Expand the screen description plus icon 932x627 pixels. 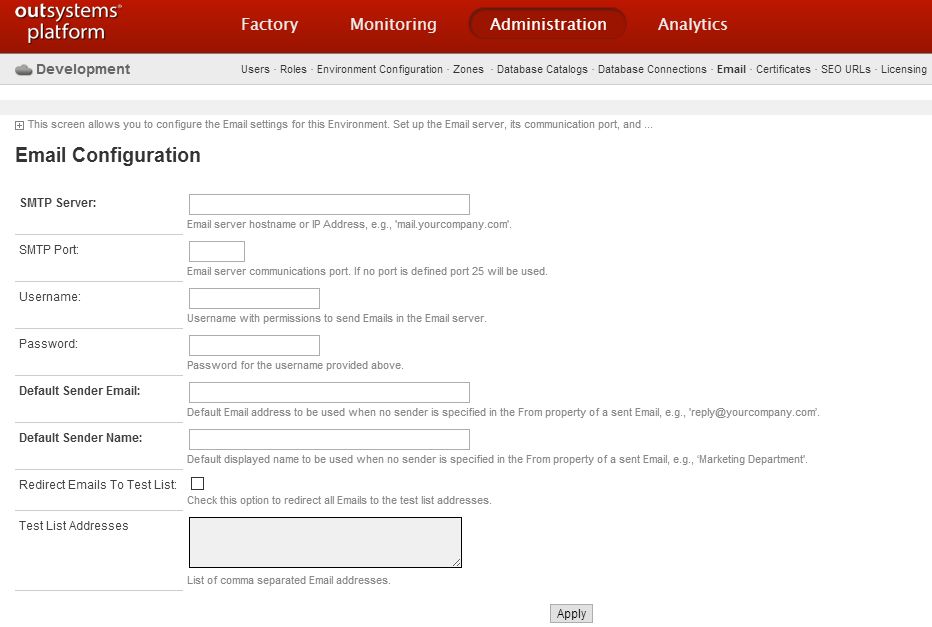tap(20, 125)
